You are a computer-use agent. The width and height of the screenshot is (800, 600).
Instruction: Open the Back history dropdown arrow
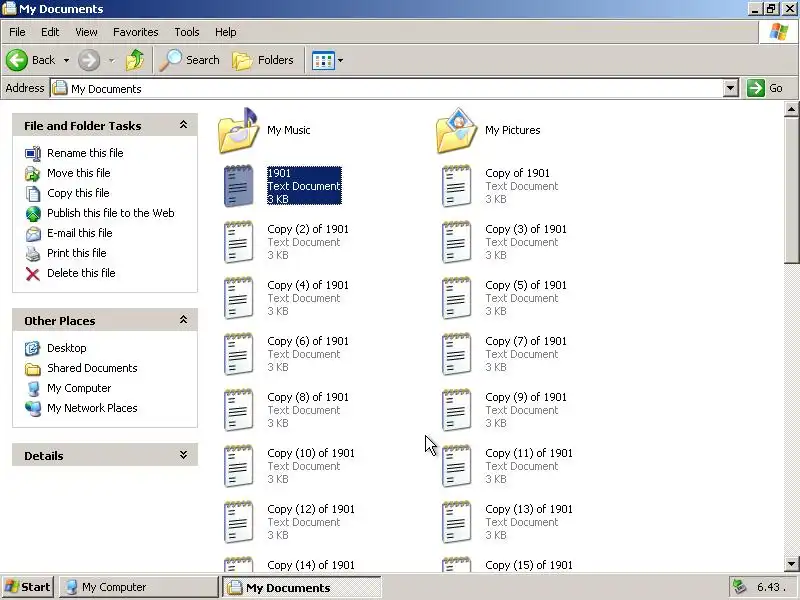[x=66, y=61]
